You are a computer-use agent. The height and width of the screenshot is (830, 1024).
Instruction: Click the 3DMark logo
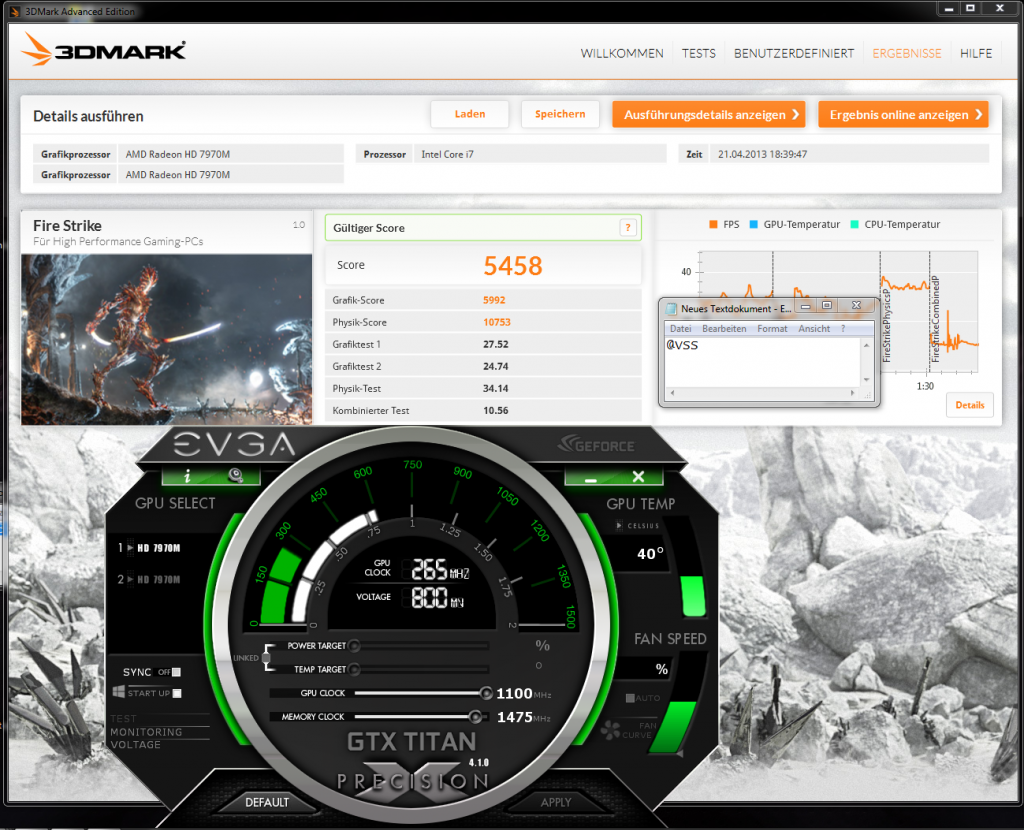[x=103, y=50]
